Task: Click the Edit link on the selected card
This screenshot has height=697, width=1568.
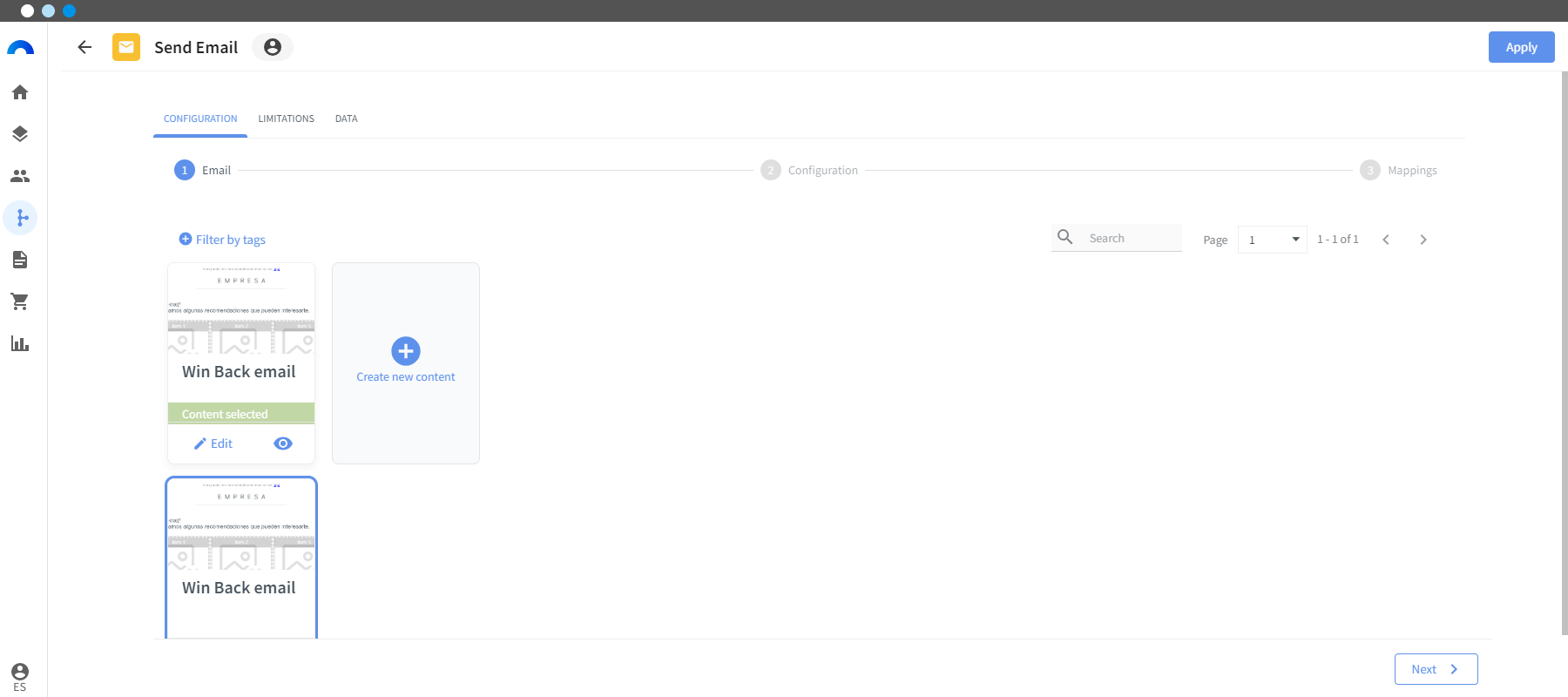Action: click(x=221, y=443)
